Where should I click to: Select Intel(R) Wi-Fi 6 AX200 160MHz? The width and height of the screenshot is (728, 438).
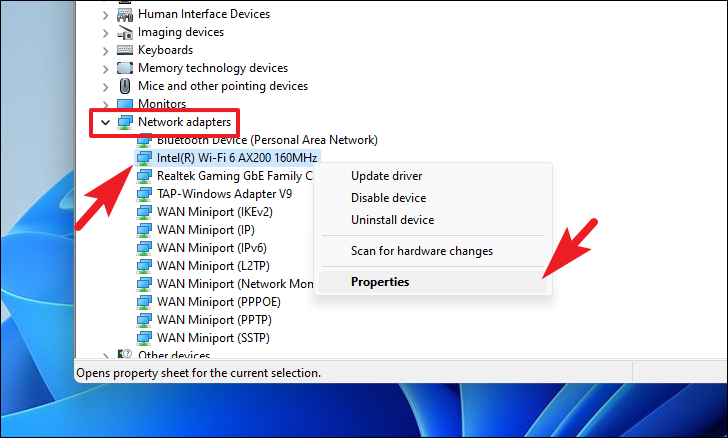[237, 158]
